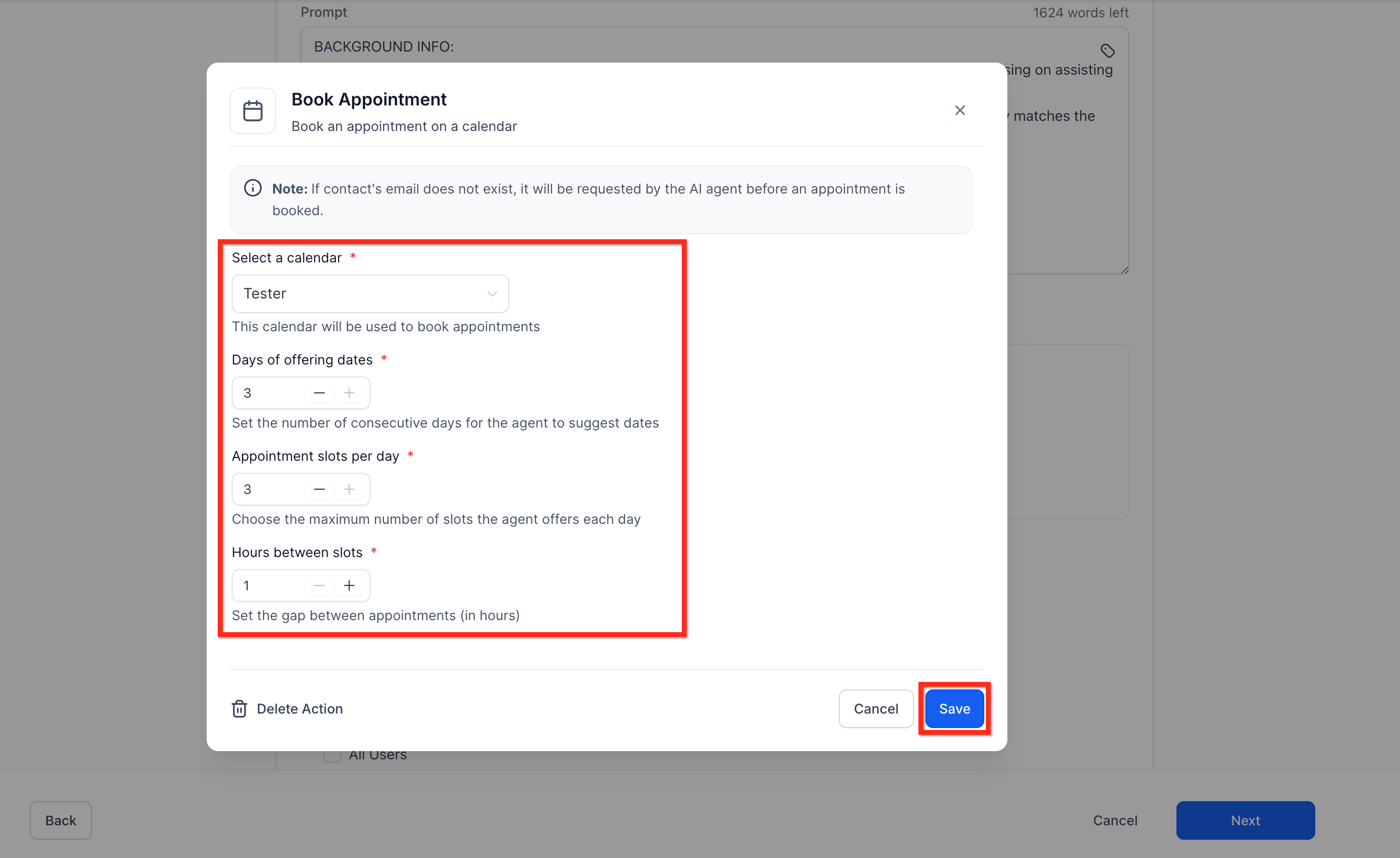Close the Book Appointment dialog
1400x858 pixels.
tap(959, 110)
